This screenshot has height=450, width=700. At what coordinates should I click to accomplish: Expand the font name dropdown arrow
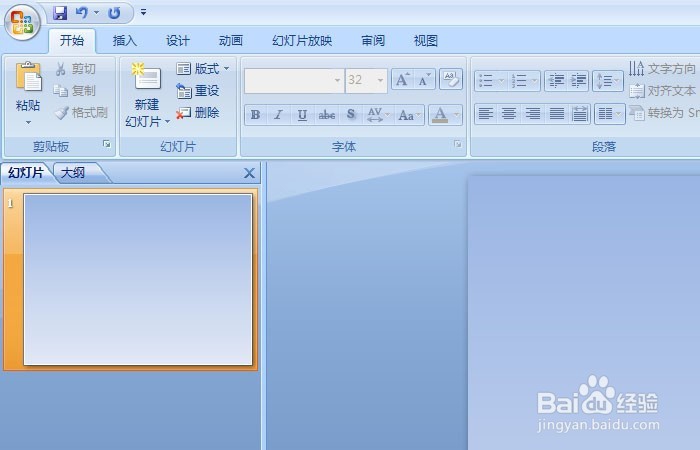[x=338, y=81]
